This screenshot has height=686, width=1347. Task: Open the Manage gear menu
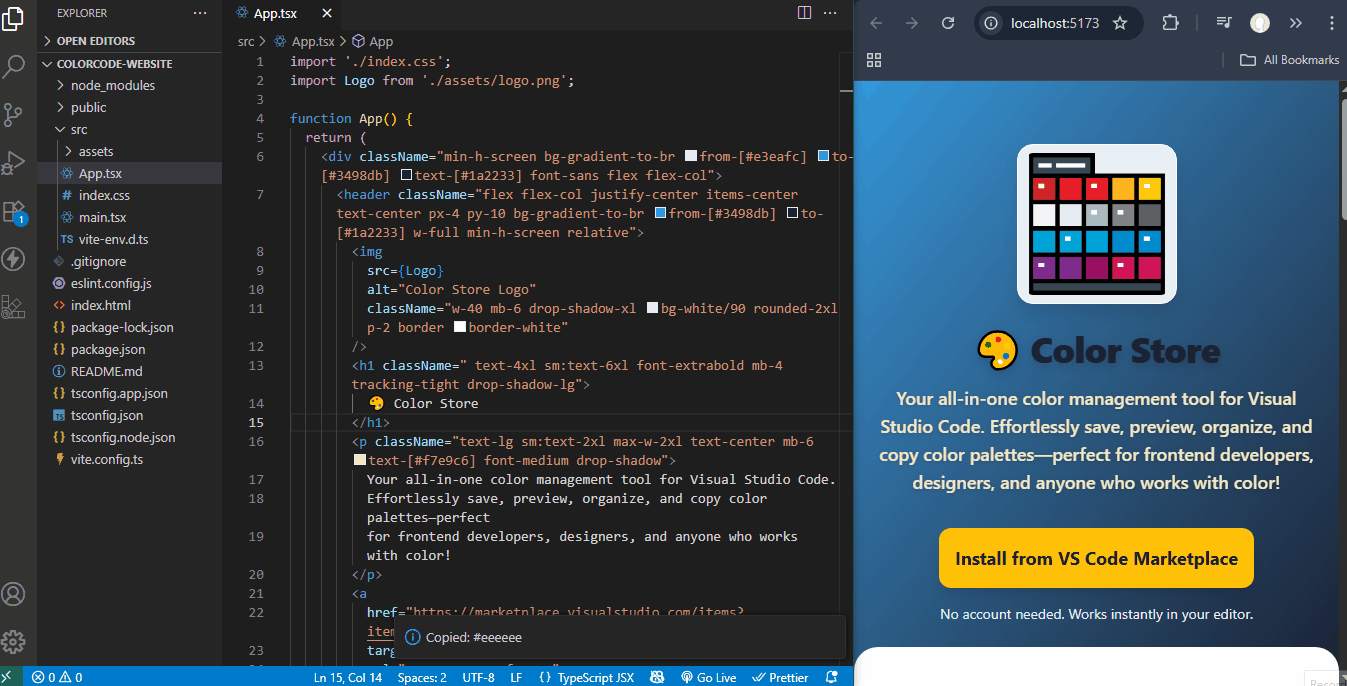pos(13,642)
